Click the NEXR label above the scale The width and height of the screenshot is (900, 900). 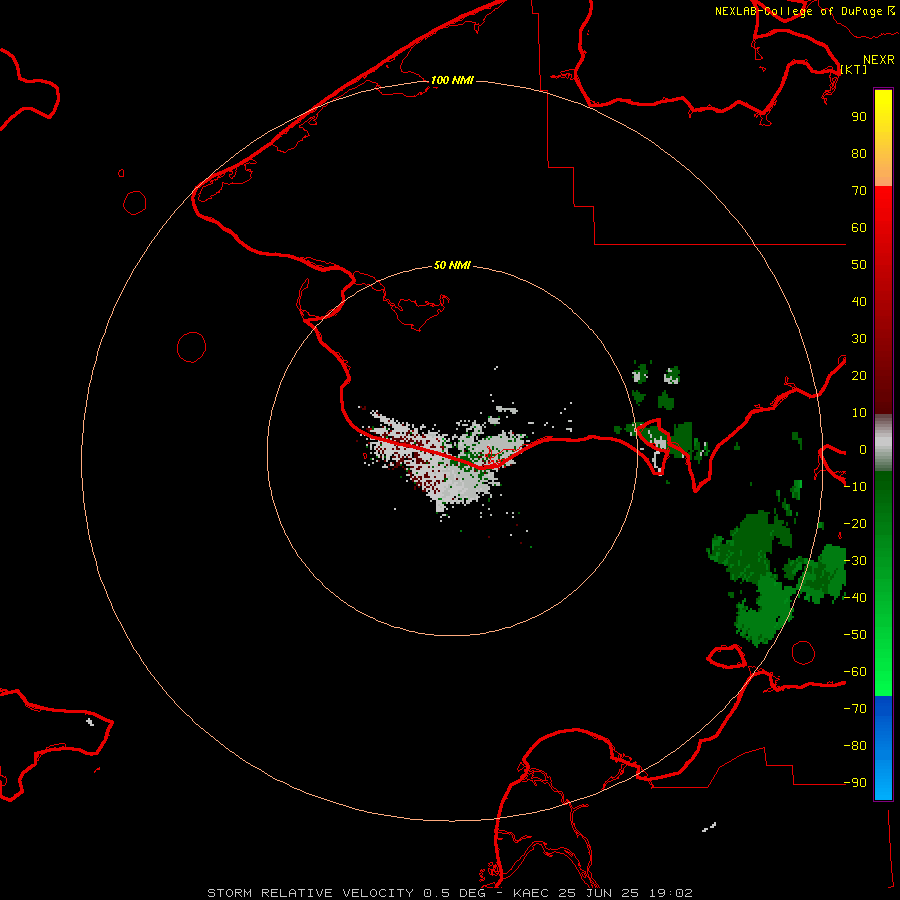point(878,60)
